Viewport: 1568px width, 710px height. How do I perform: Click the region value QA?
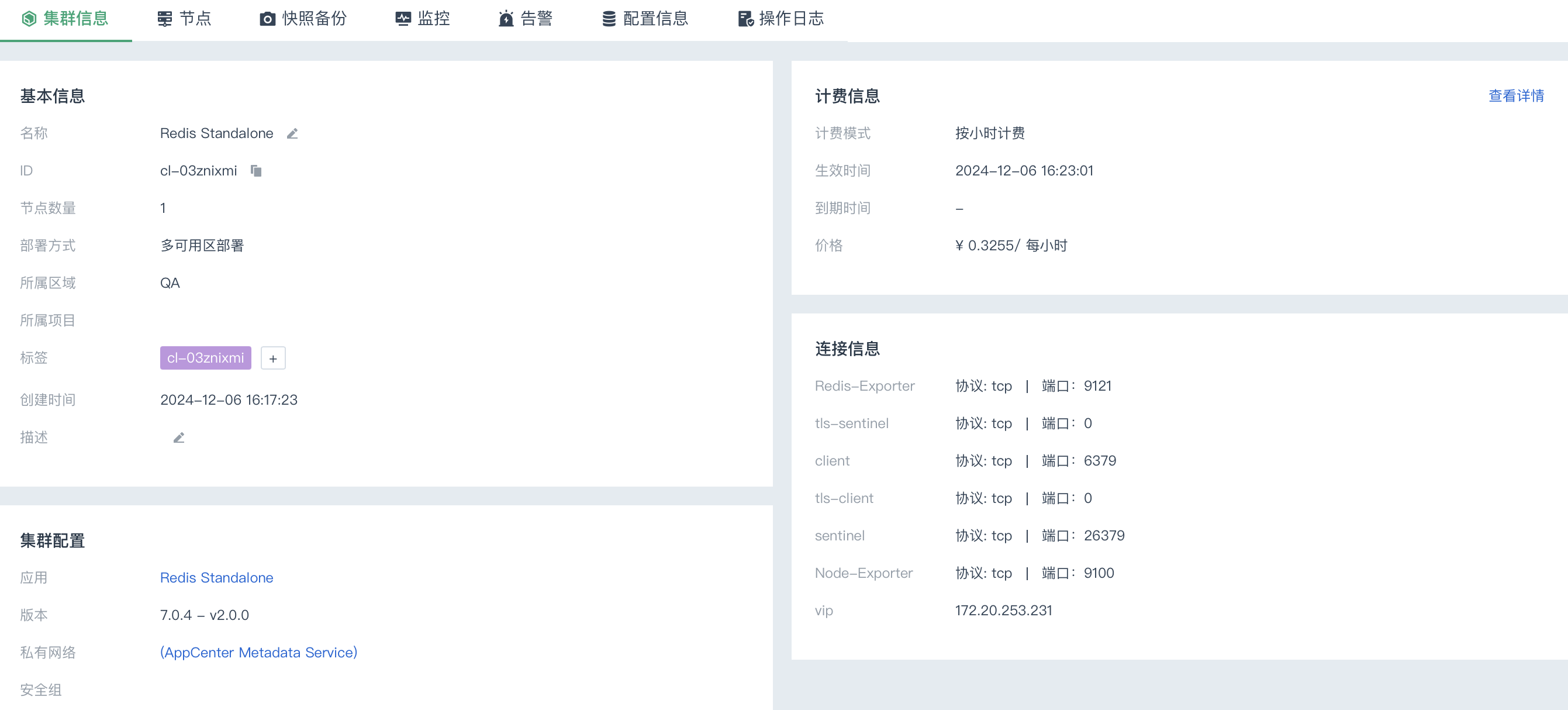coord(170,283)
